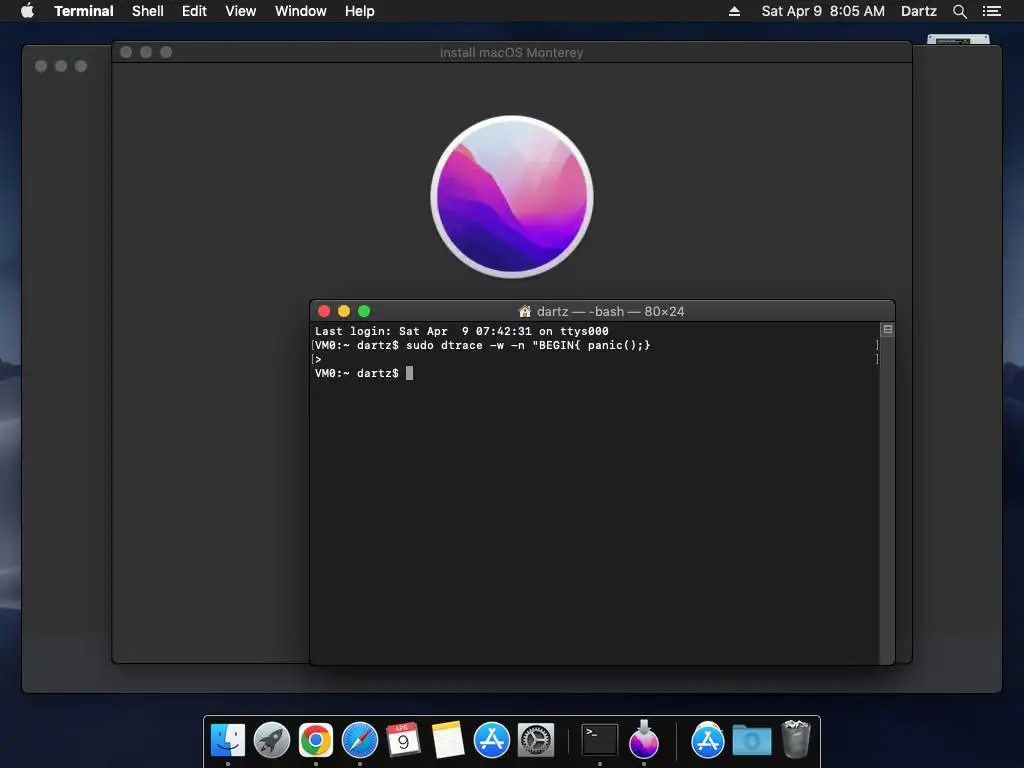This screenshot has width=1024, height=768.
Task: Click the sudo dtrace command line
Action: coord(483,345)
